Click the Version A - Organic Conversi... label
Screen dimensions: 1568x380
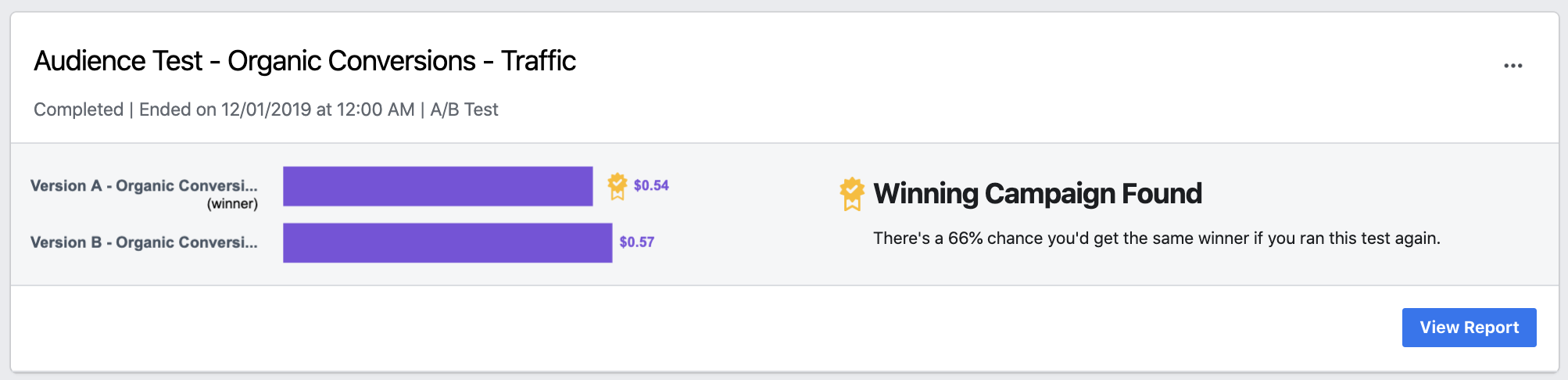pos(144,186)
